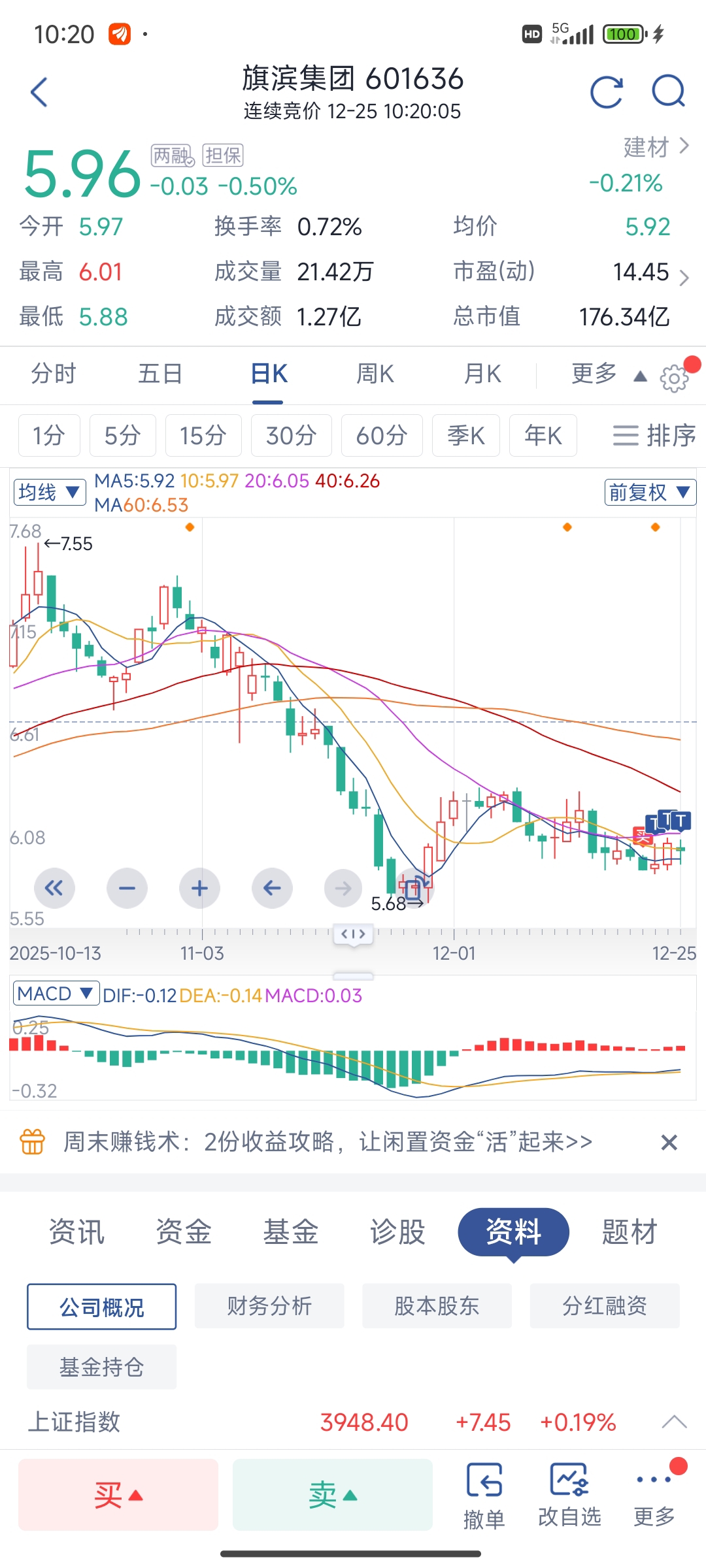Image resolution: width=706 pixels, height=1568 pixels.
Task: Tap the back arrow icon
Action: click(39, 92)
